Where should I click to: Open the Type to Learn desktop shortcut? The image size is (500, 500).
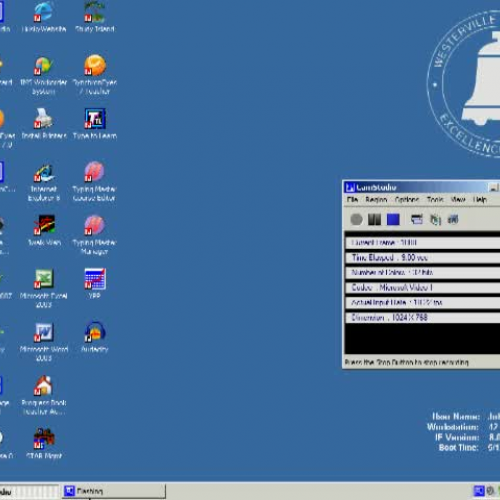95,123
